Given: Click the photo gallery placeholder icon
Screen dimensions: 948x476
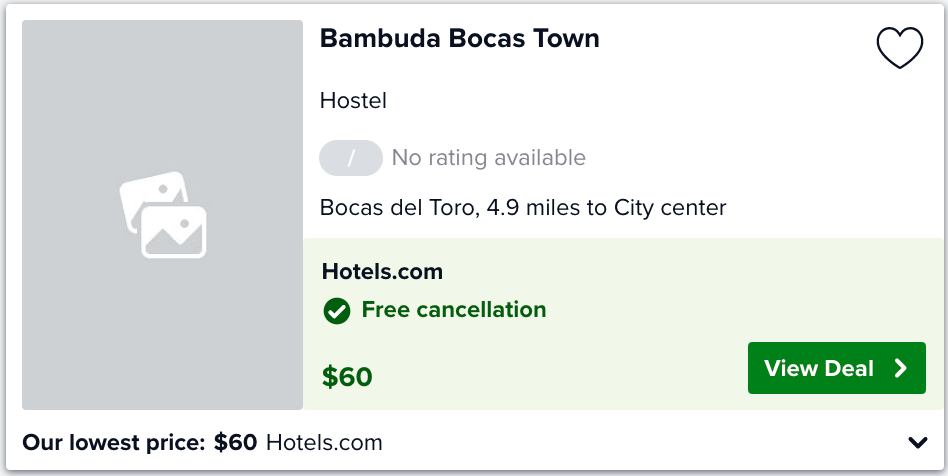Looking at the screenshot, I should tap(163, 215).
